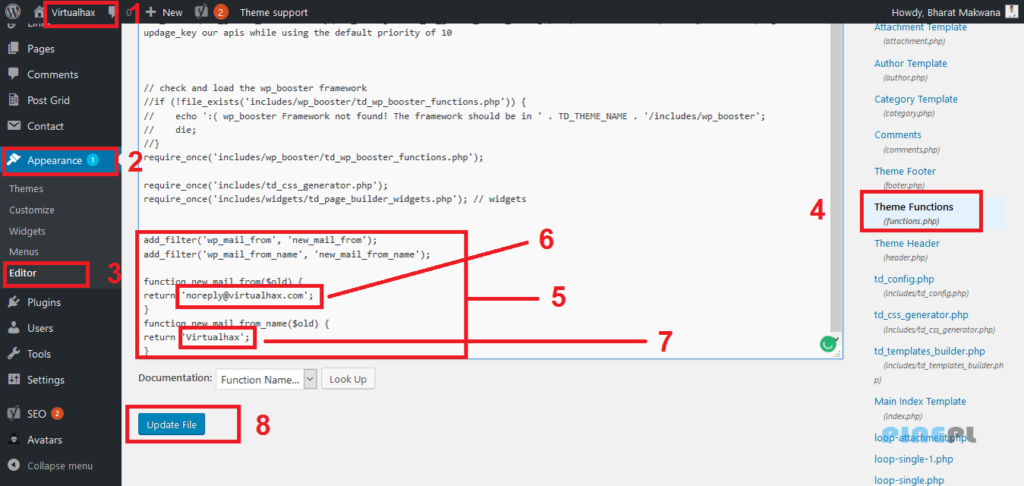Open td_templates_builder.php file
The width and height of the screenshot is (1024, 486).
[929, 351]
